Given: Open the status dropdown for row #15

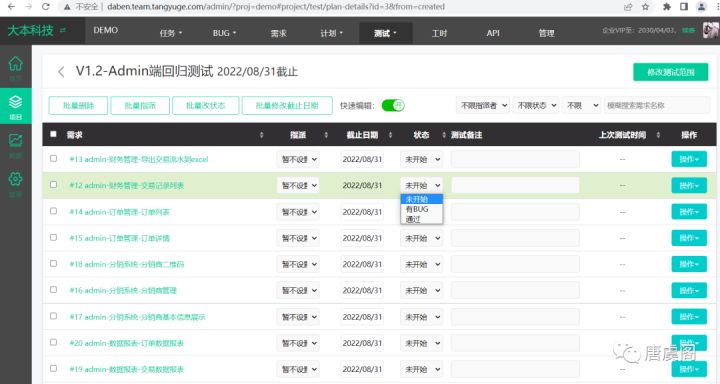Looking at the screenshot, I should click(422, 238).
